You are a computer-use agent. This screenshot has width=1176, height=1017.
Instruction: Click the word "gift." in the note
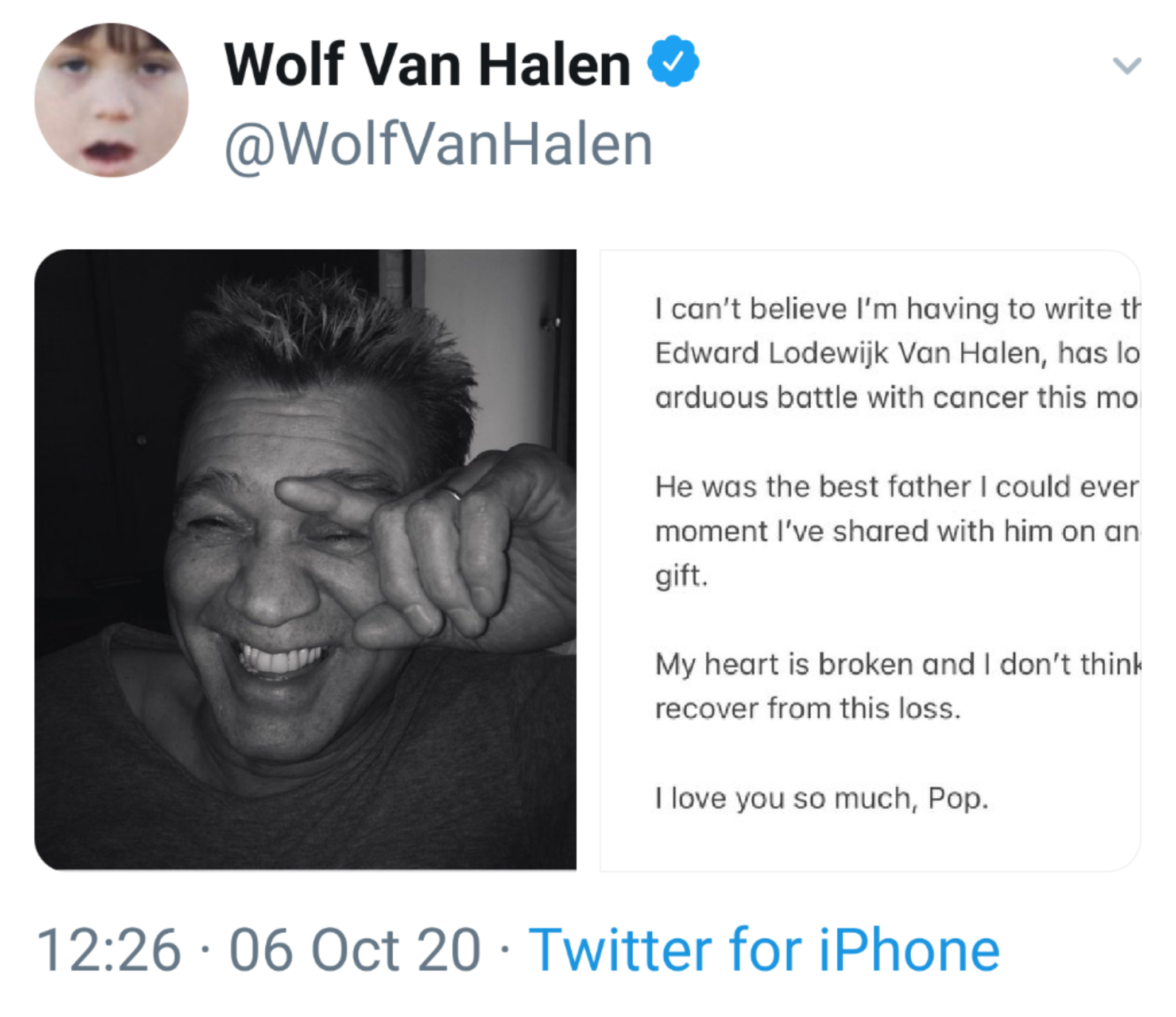(682, 575)
